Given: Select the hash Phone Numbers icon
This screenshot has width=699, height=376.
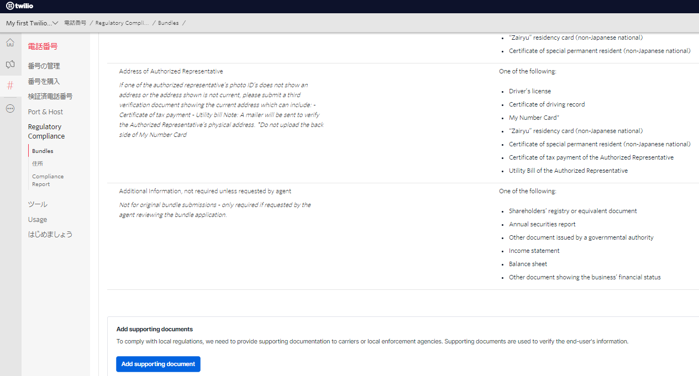Looking at the screenshot, I should point(10,86).
